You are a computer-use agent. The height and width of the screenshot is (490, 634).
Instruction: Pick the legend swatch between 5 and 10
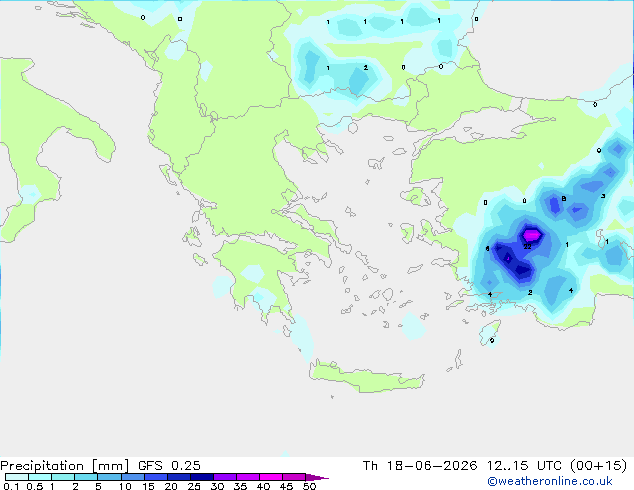pos(109,477)
